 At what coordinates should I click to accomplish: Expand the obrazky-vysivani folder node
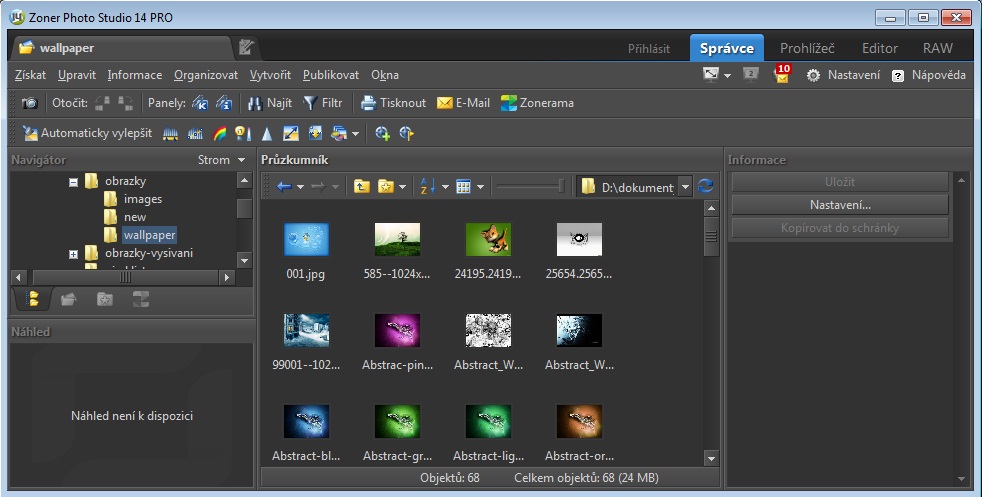73,254
